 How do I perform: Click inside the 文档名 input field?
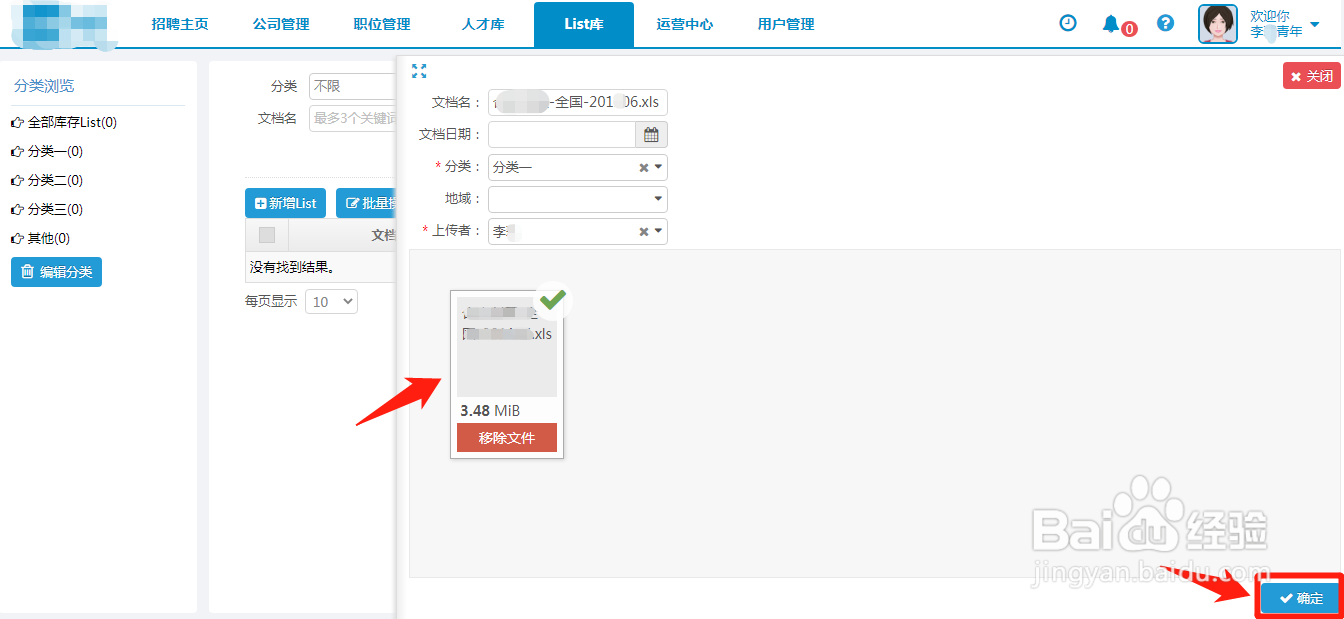[577, 101]
